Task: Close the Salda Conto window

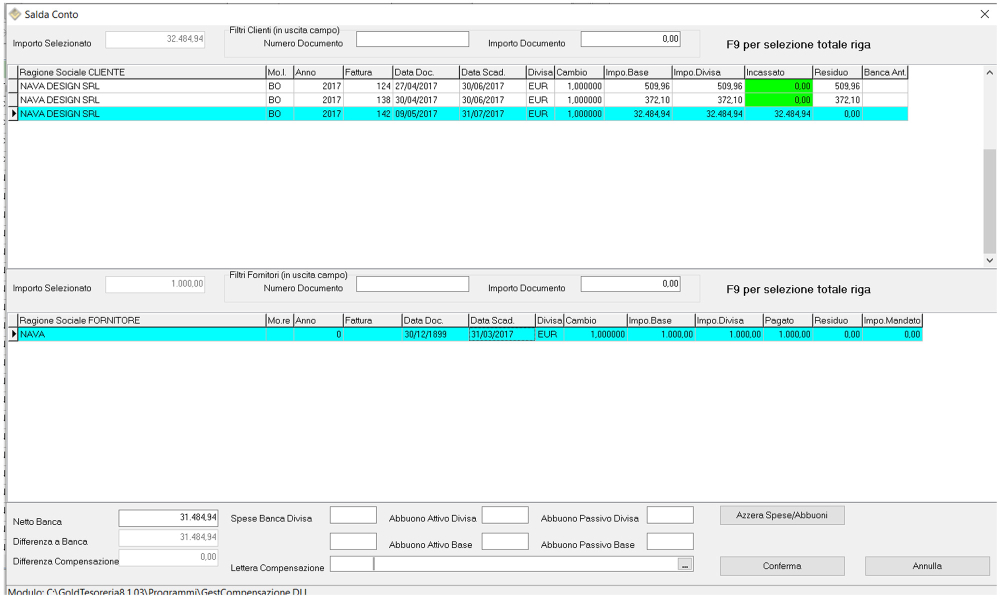Action: coord(983,14)
